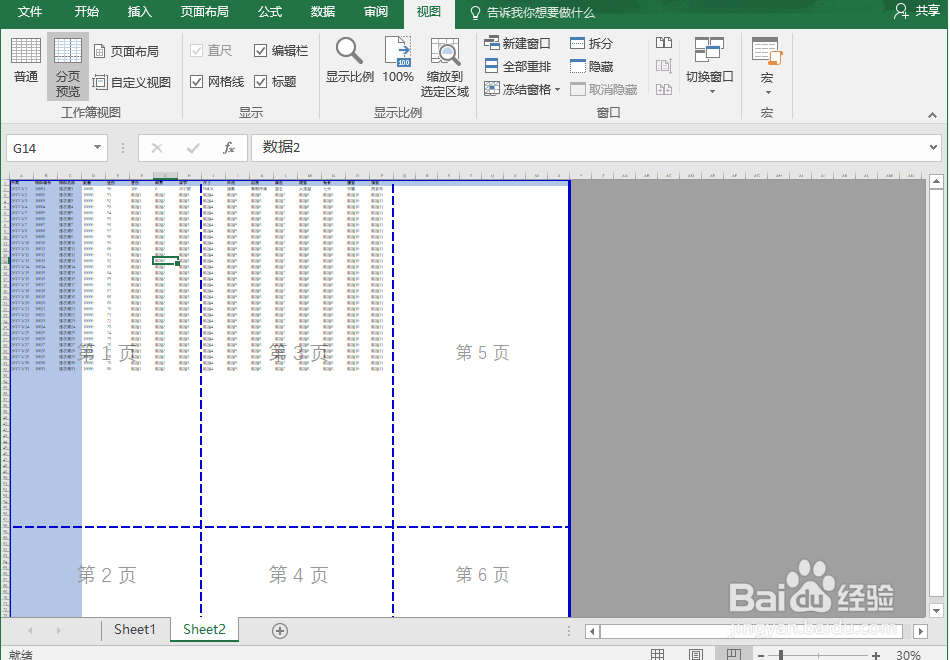This screenshot has width=950, height=660.
Task: Switch to 普通 (Normal) view
Action: tap(25, 62)
